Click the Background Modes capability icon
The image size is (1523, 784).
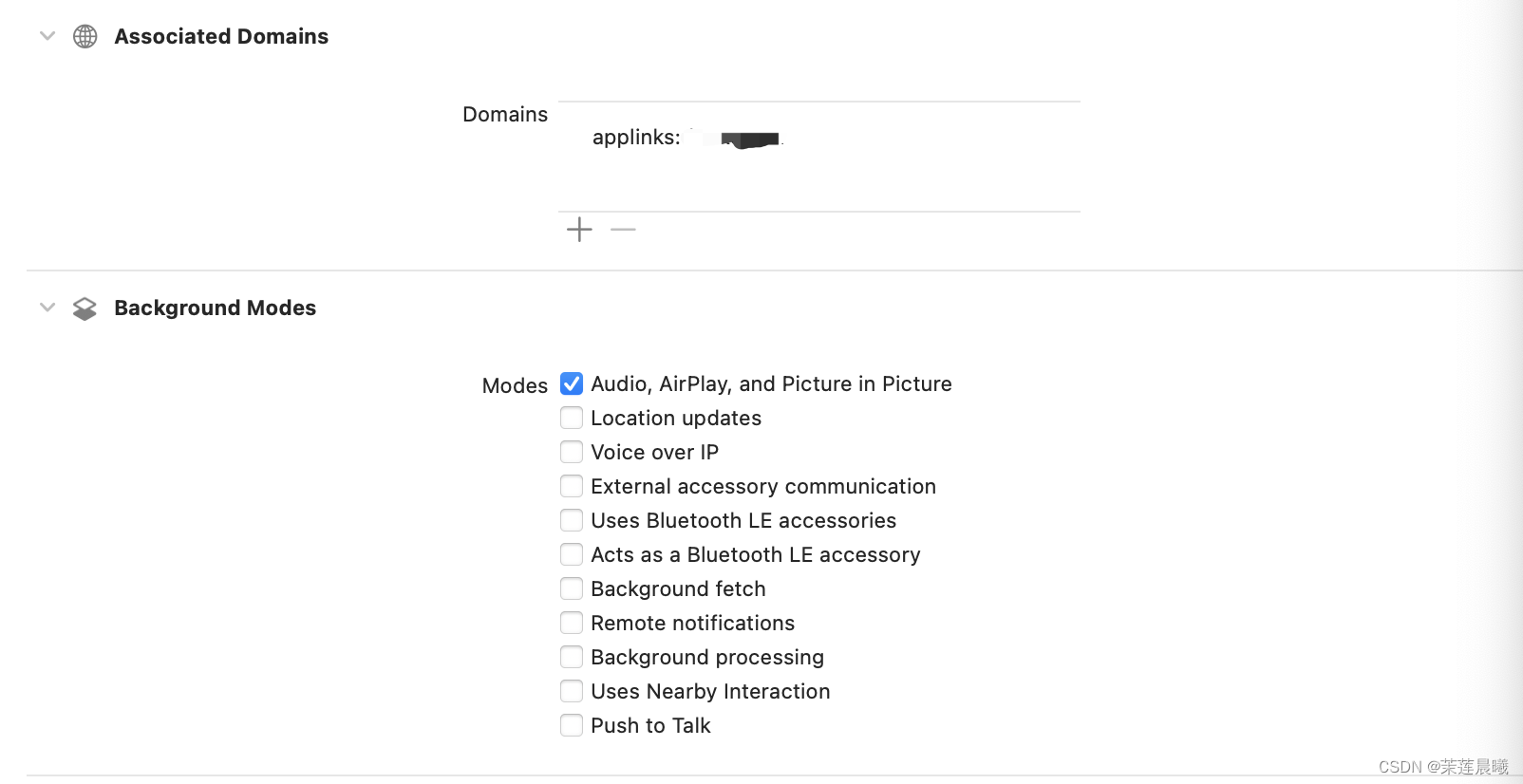coord(85,308)
